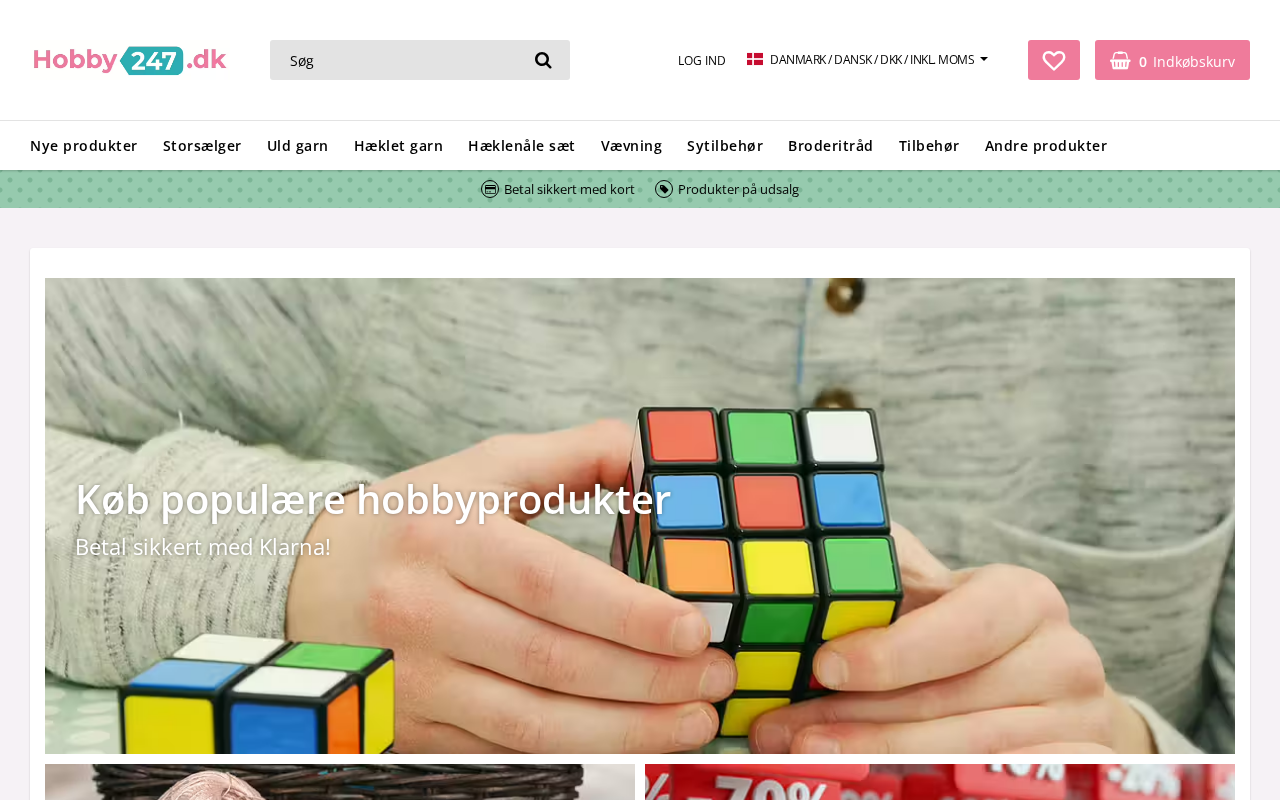This screenshot has width=1280, height=800.
Task: Click the Indkøbskurv cart button
Action: (1172, 60)
